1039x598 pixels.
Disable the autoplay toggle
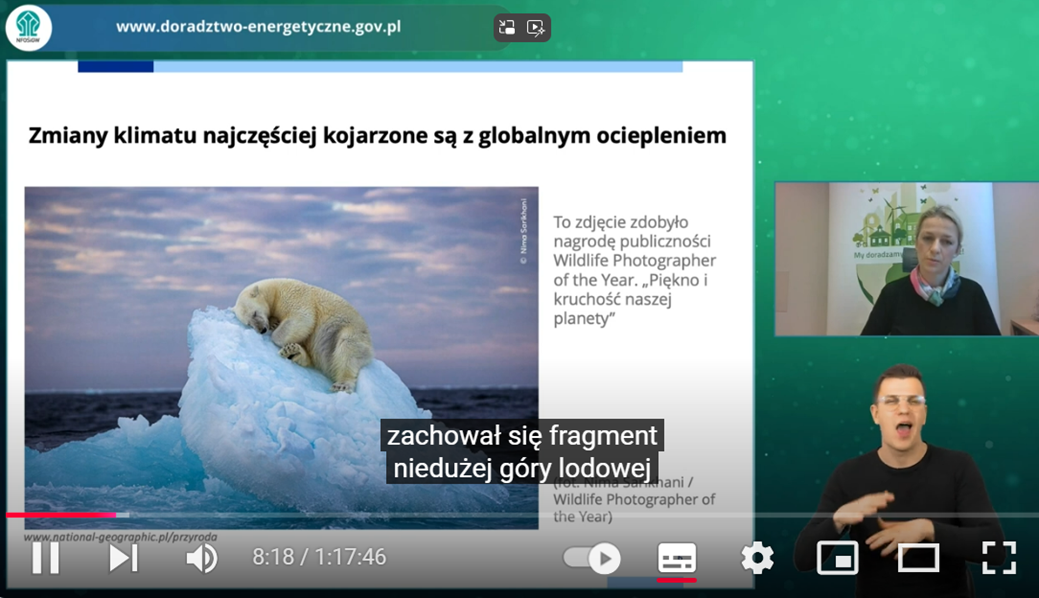point(591,558)
